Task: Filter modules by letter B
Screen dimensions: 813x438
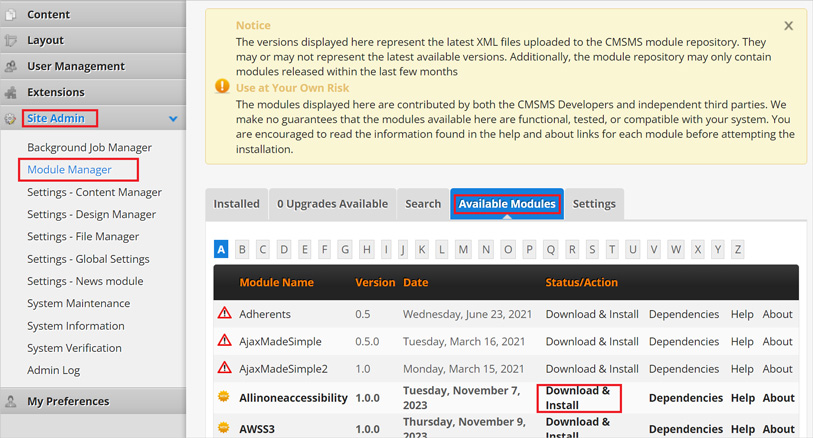Action: 242,249
